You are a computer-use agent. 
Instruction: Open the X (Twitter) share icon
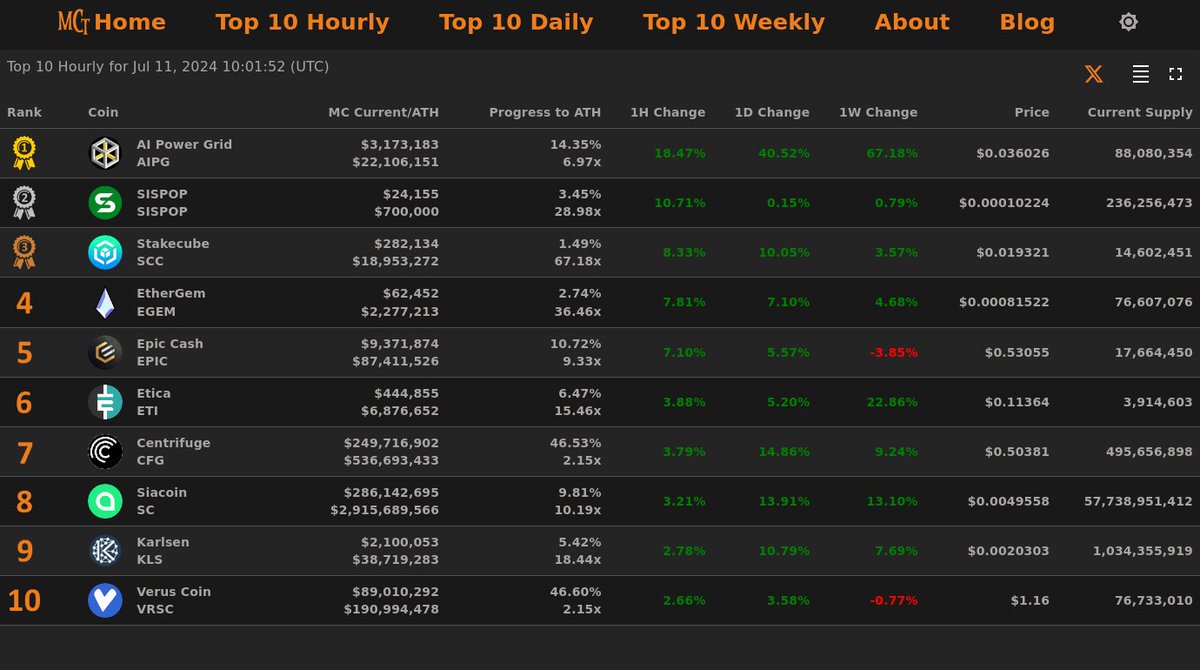pyautogui.click(x=1094, y=74)
